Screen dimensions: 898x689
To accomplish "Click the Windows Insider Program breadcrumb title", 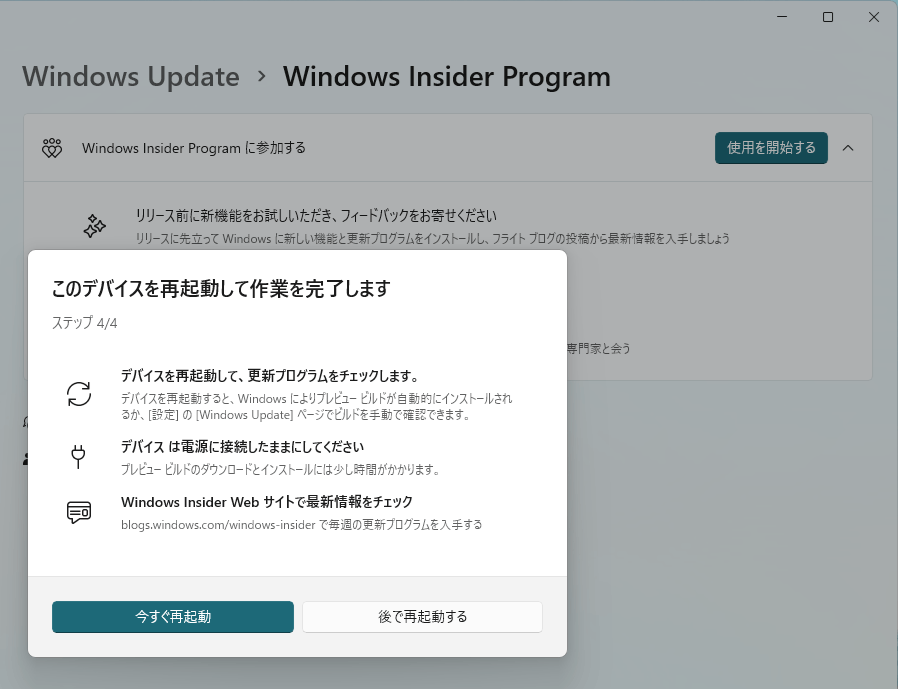I will tap(447, 76).
